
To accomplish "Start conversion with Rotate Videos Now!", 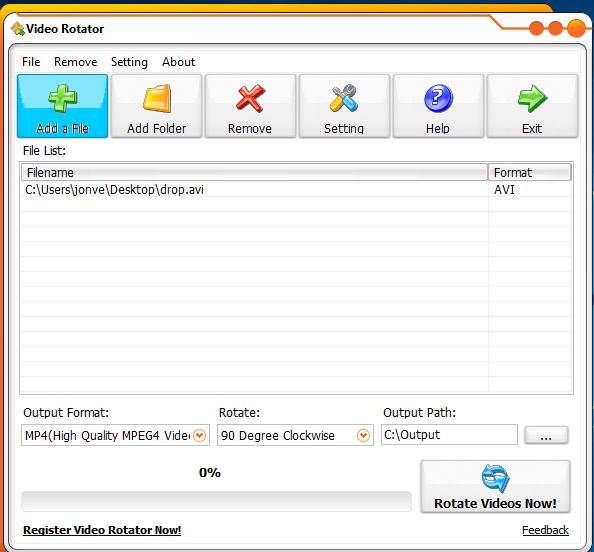I will coord(495,487).
